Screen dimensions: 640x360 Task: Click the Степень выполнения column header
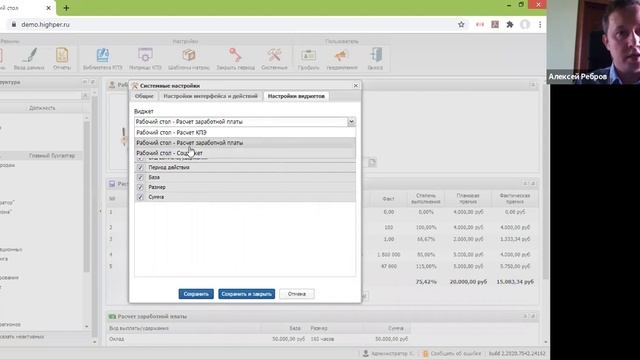tap(426, 199)
